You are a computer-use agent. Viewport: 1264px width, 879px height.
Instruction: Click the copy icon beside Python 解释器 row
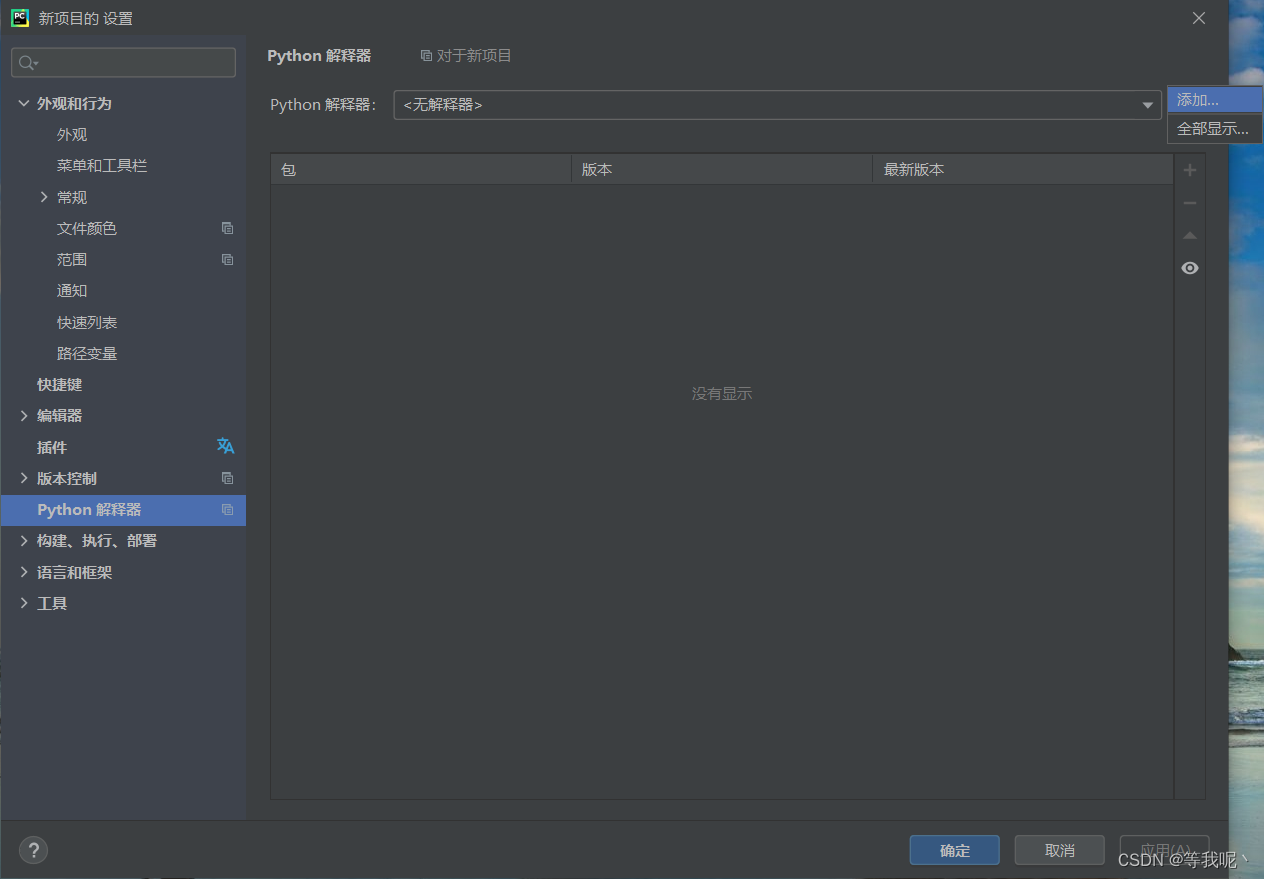pos(227,509)
